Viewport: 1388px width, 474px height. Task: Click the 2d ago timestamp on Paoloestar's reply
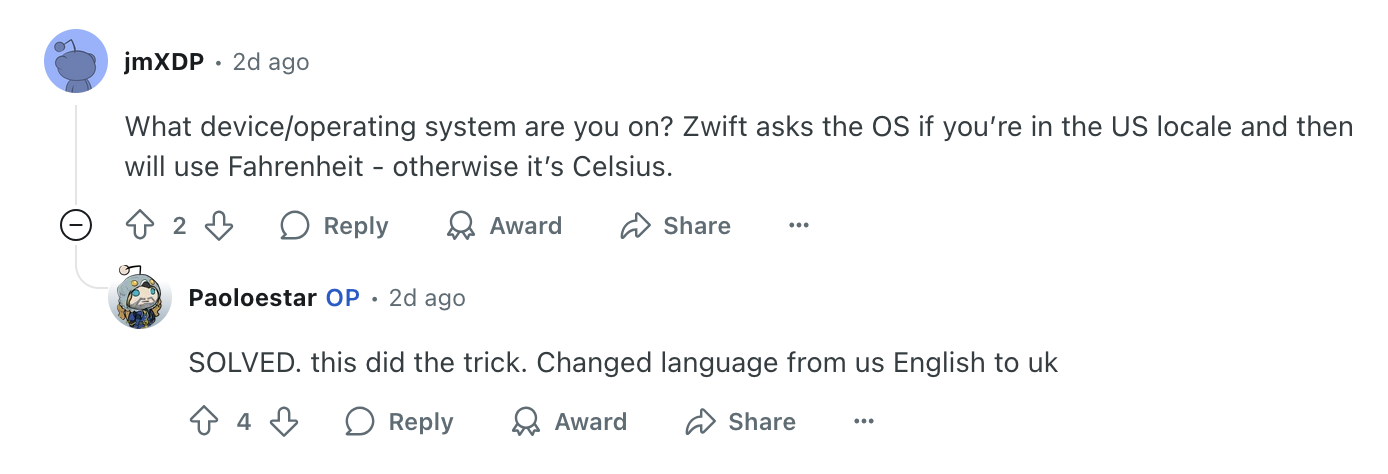pyautogui.click(x=427, y=298)
